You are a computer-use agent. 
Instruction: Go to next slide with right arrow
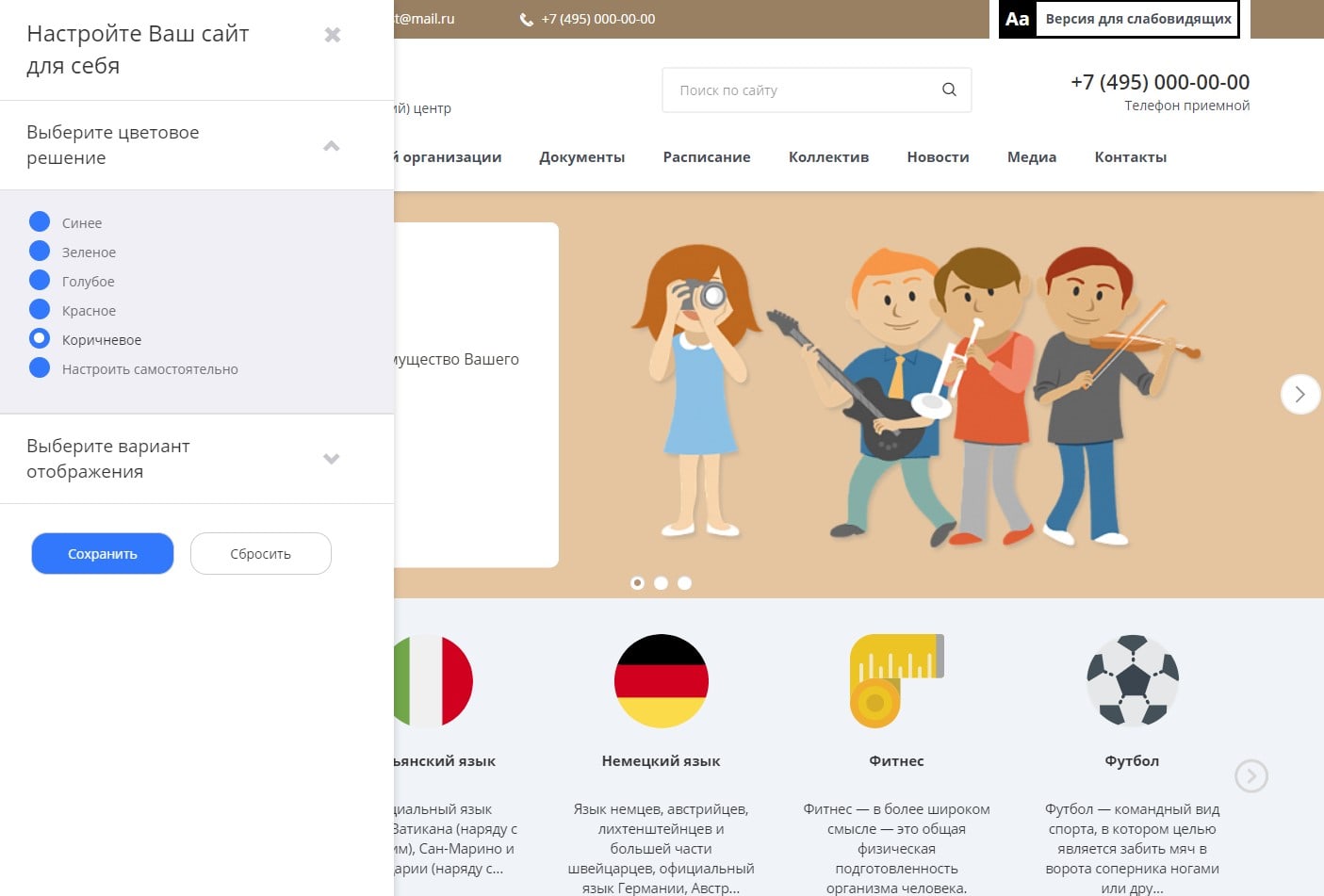tap(1299, 394)
